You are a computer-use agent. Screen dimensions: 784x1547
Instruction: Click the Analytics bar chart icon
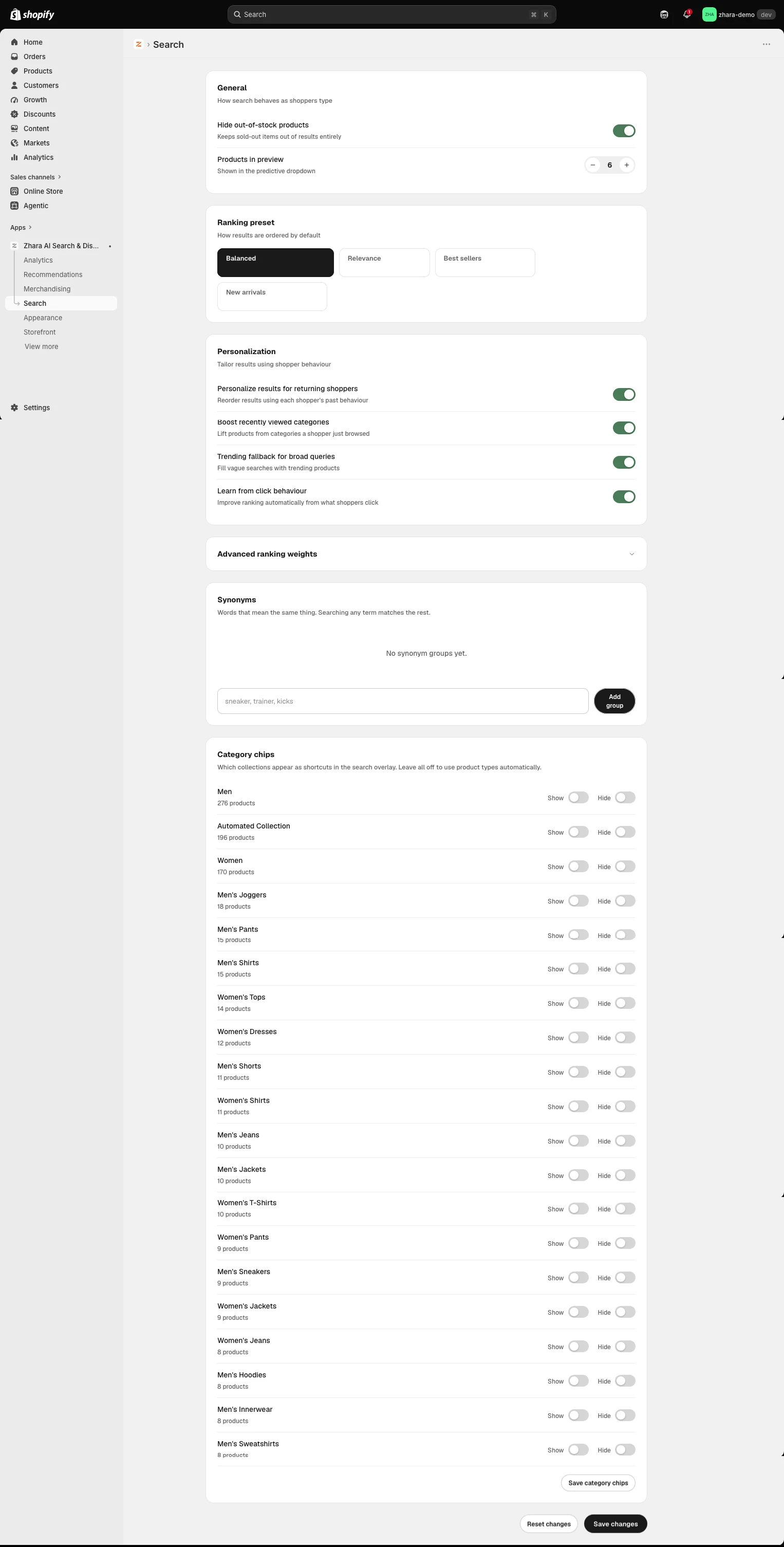(14, 157)
